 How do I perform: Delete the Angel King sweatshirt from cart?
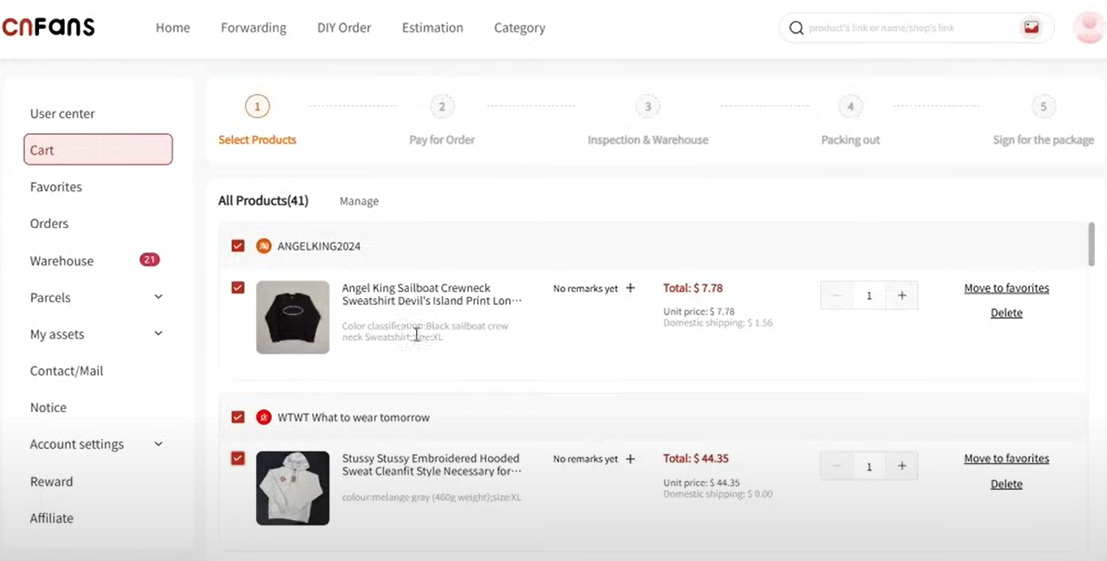click(x=1006, y=313)
